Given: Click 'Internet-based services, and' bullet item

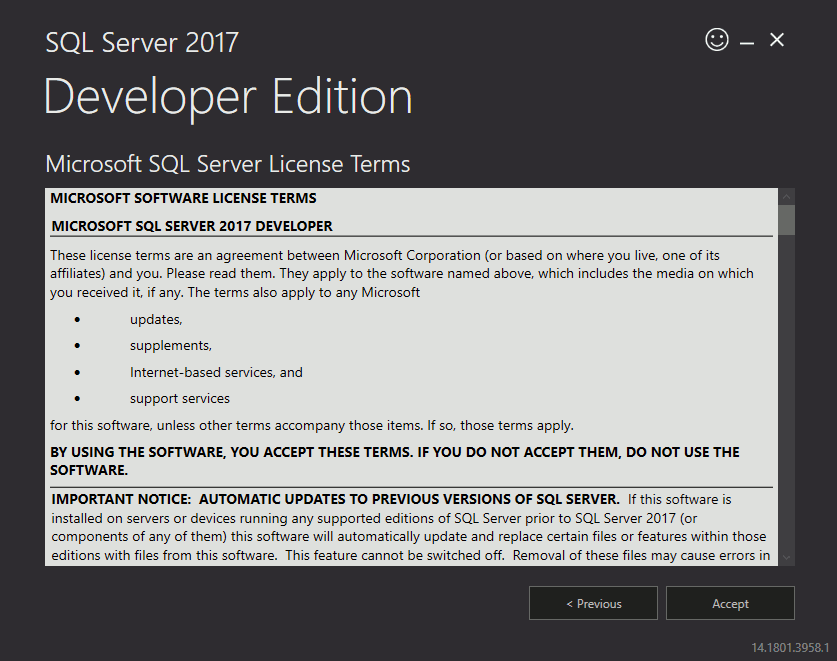Looking at the screenshot, I should (216, 372).
